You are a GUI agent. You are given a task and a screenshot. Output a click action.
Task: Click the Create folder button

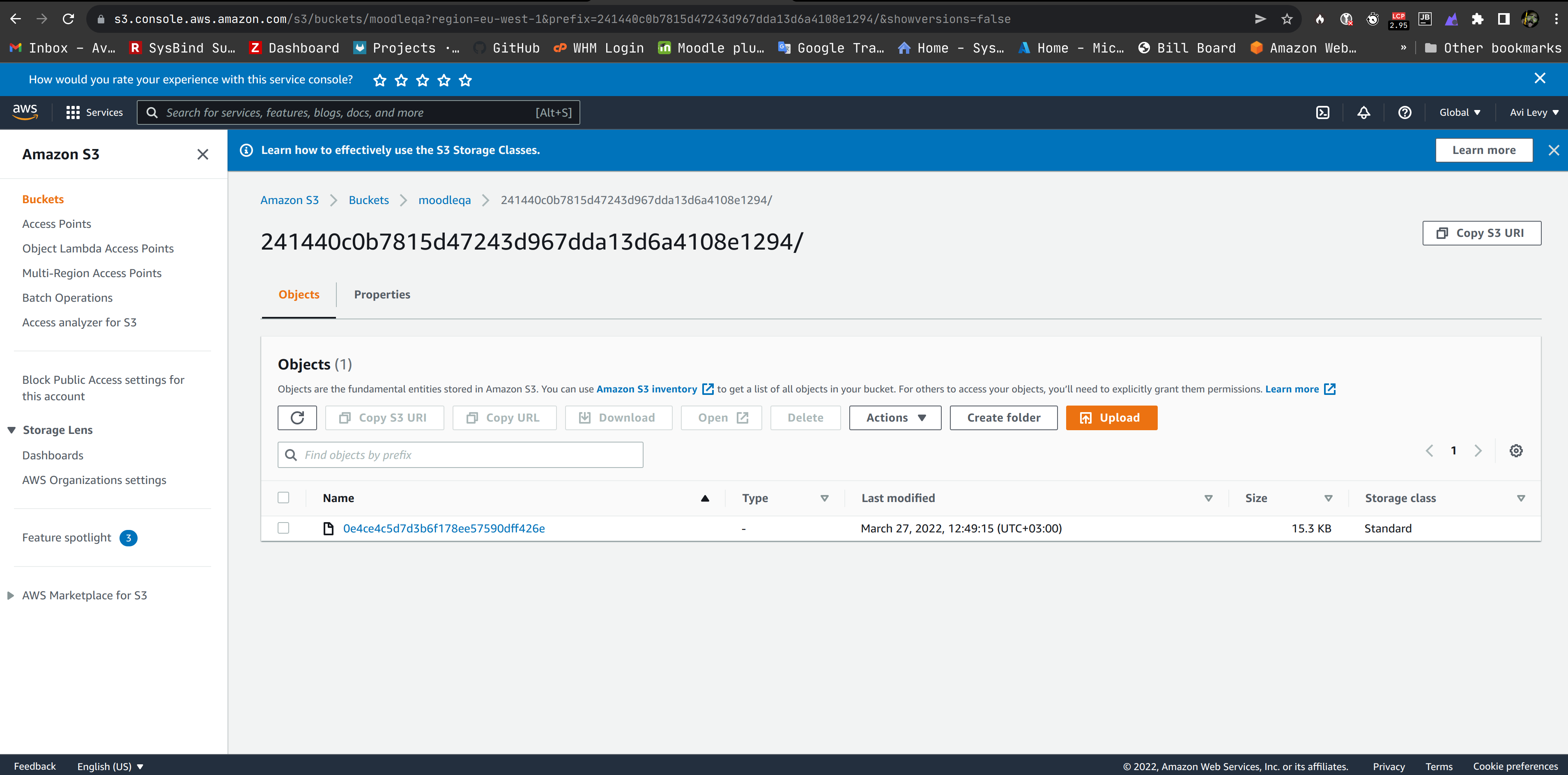pyautogui.click(x=1004, y=418)
